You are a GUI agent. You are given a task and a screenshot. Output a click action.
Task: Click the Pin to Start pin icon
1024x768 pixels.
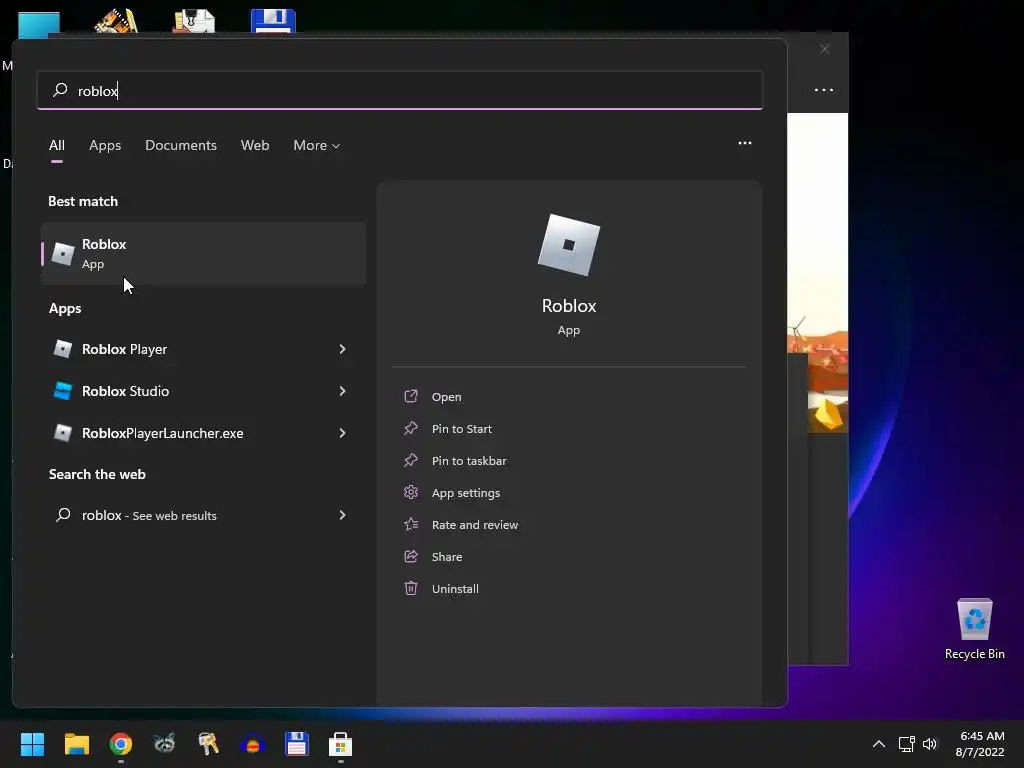411,428
